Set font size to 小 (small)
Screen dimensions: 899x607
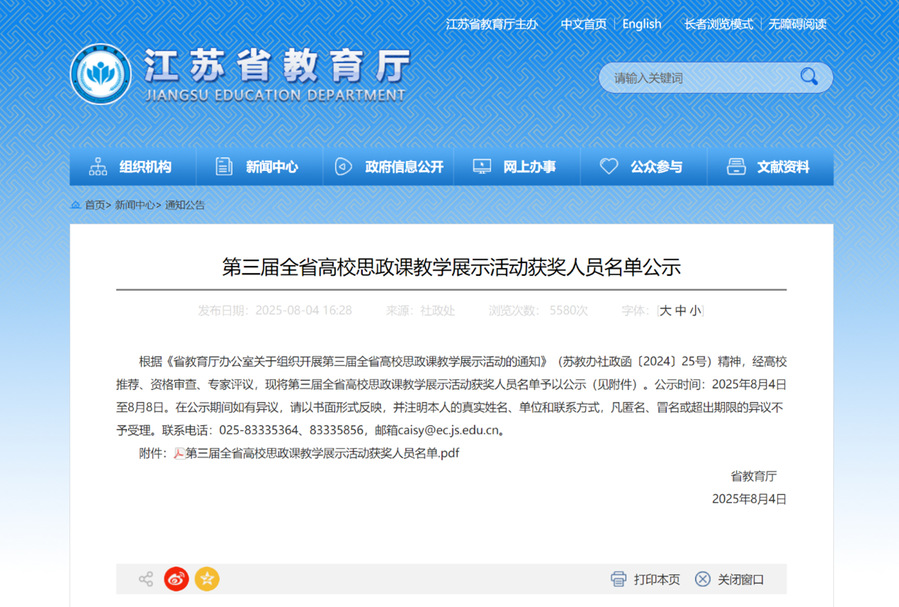695,311
